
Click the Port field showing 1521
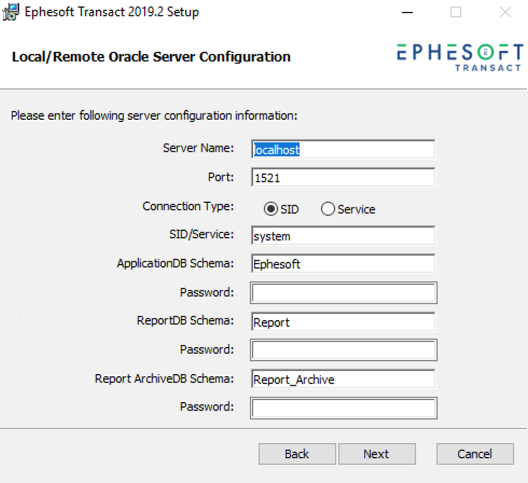click(x=343, y=178)
